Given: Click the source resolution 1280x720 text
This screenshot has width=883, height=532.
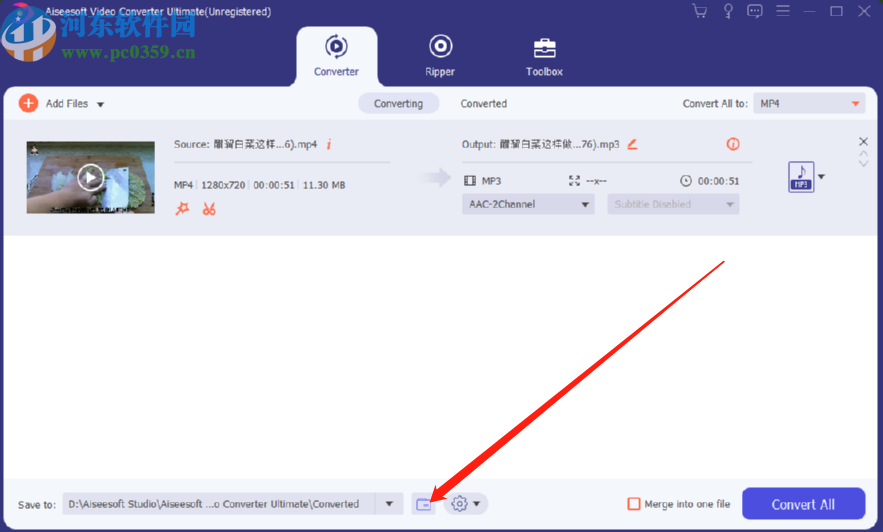Looking at the screenshot, I should (x=223, y=185).
